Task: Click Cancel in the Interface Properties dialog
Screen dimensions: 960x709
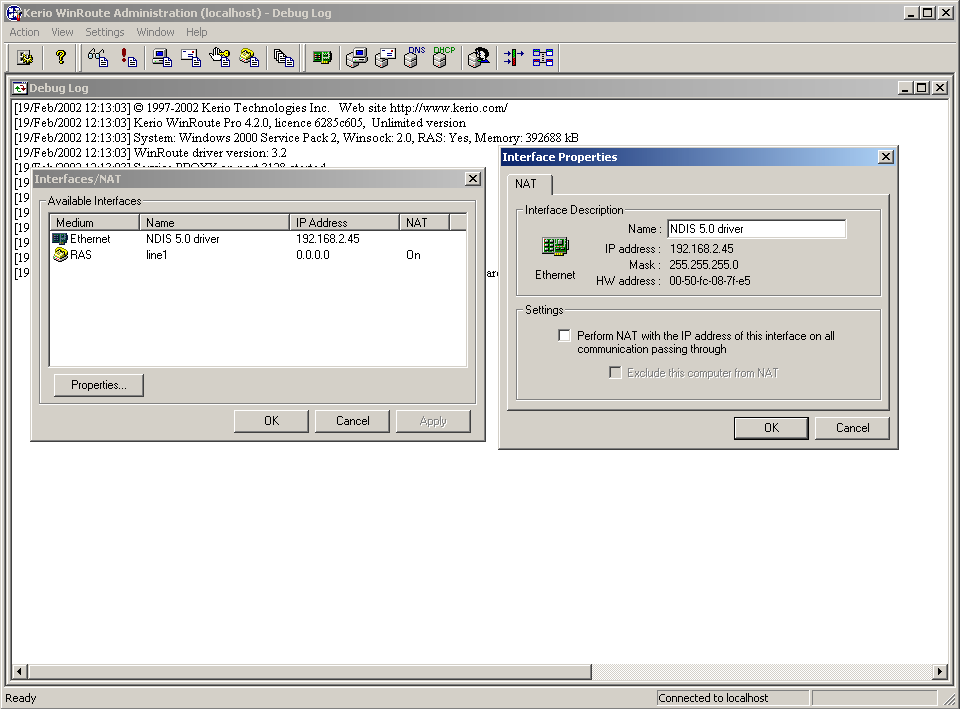Action: click(x=852, y=428)
